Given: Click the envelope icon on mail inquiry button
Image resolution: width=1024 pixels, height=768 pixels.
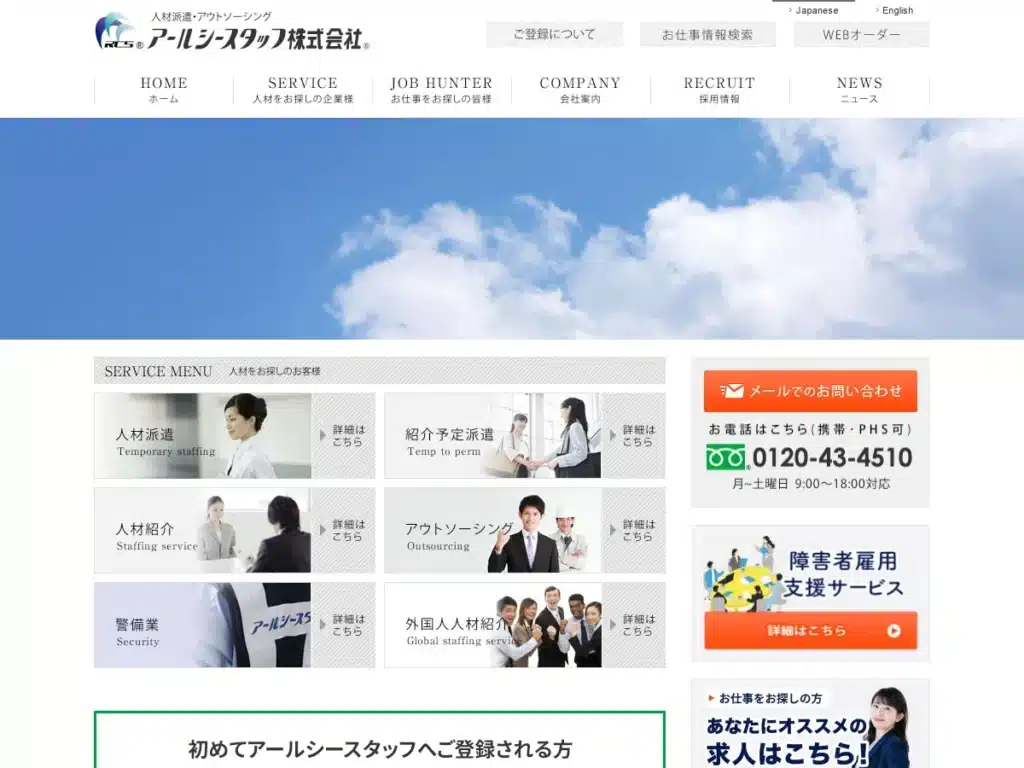Looking at the screenshot, I should pyautogui.click(x=732, y=391).
